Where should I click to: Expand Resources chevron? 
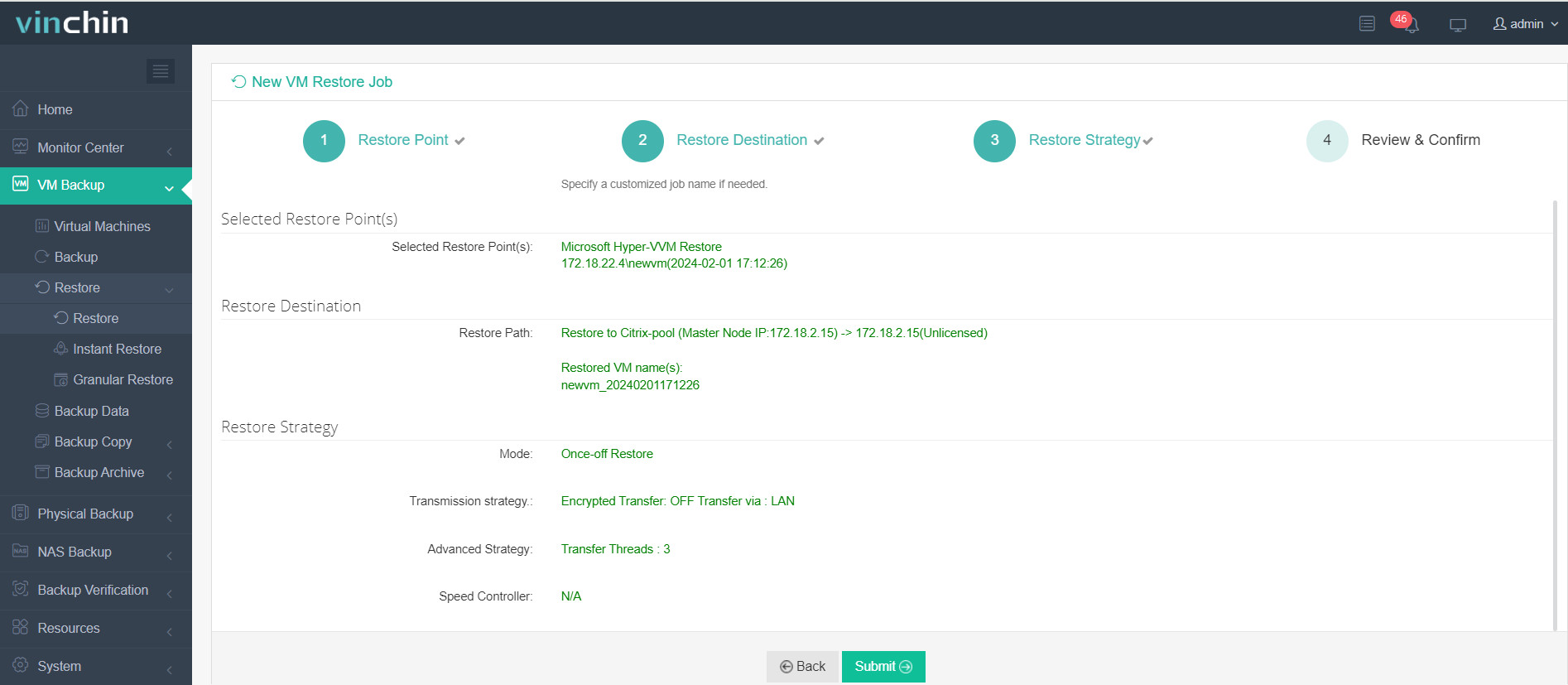click(169, 631)
